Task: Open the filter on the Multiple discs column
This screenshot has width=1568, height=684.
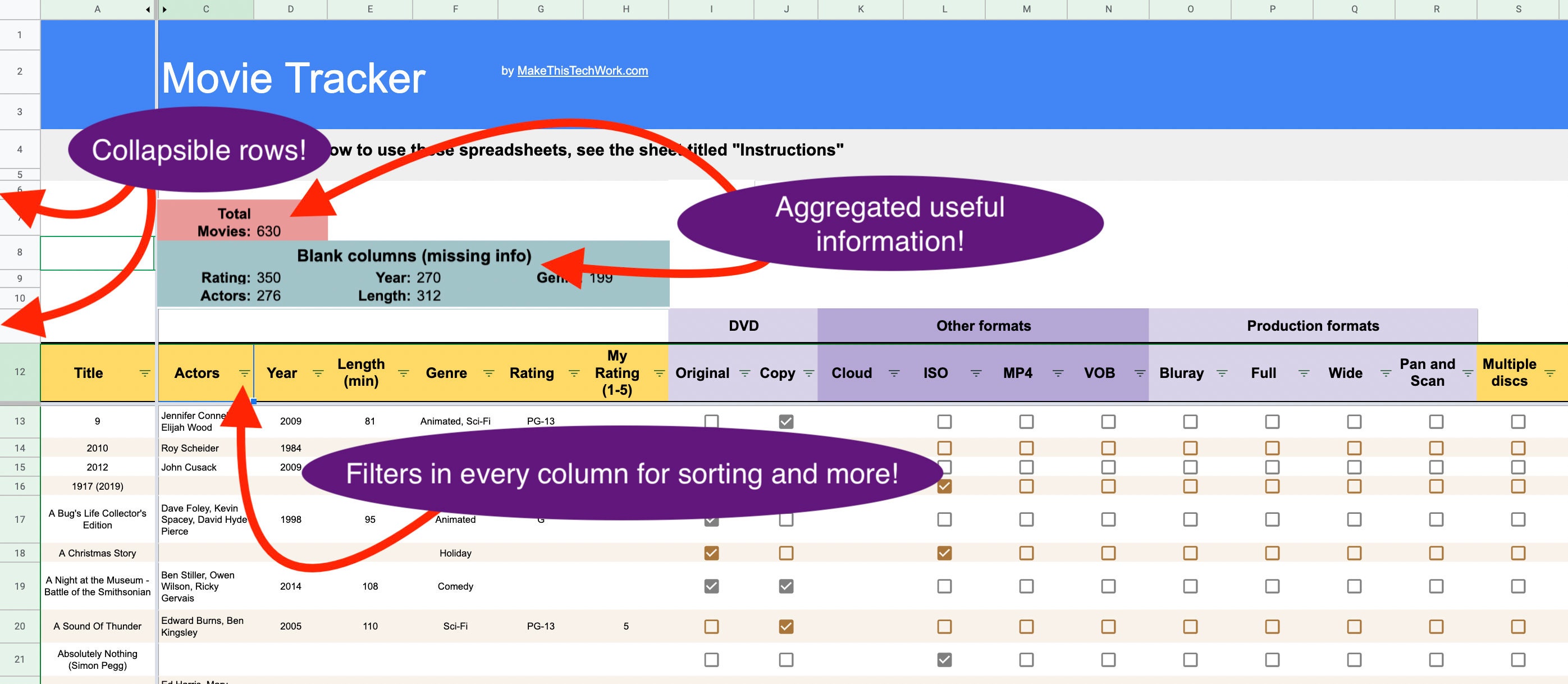Action: [1552, 373]
